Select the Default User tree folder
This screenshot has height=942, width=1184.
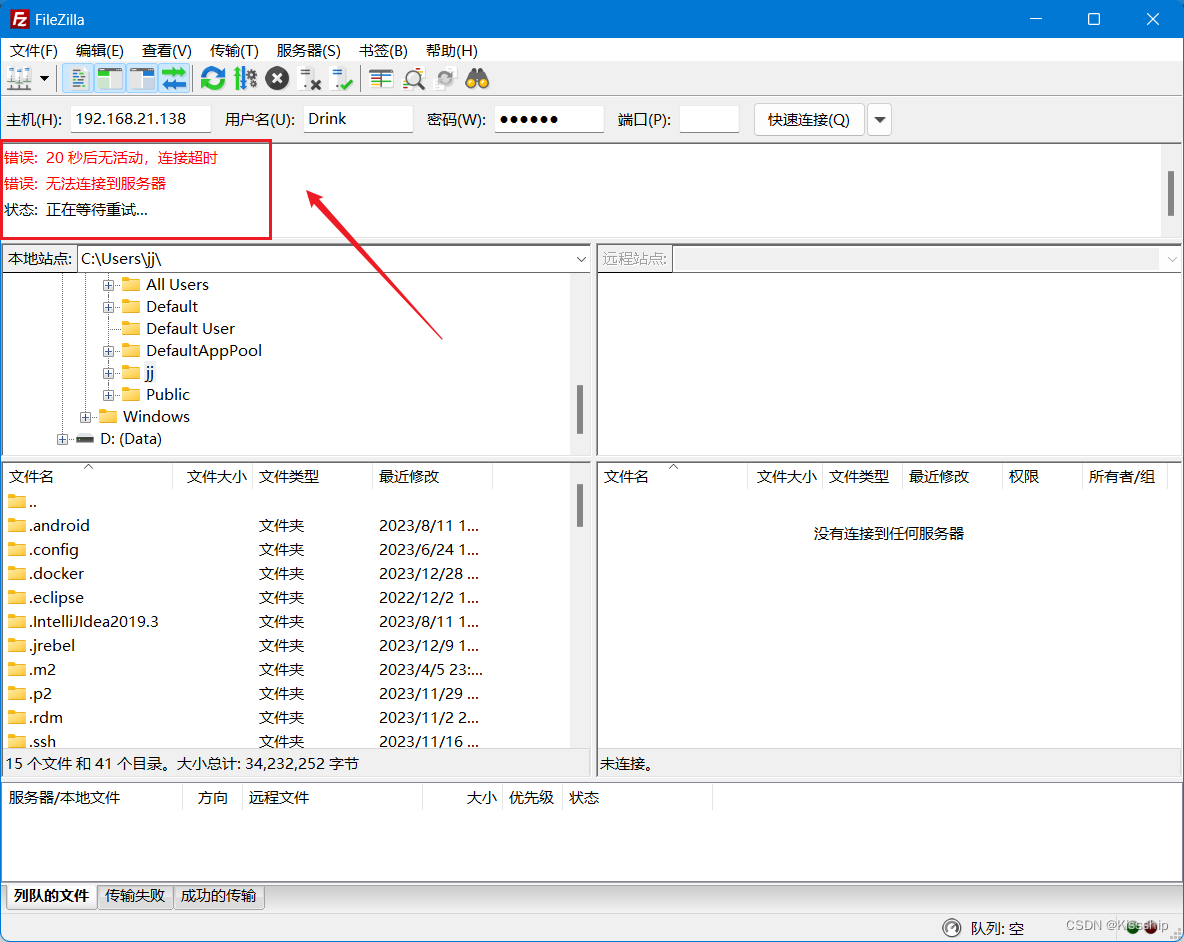[x=190, y=328]
